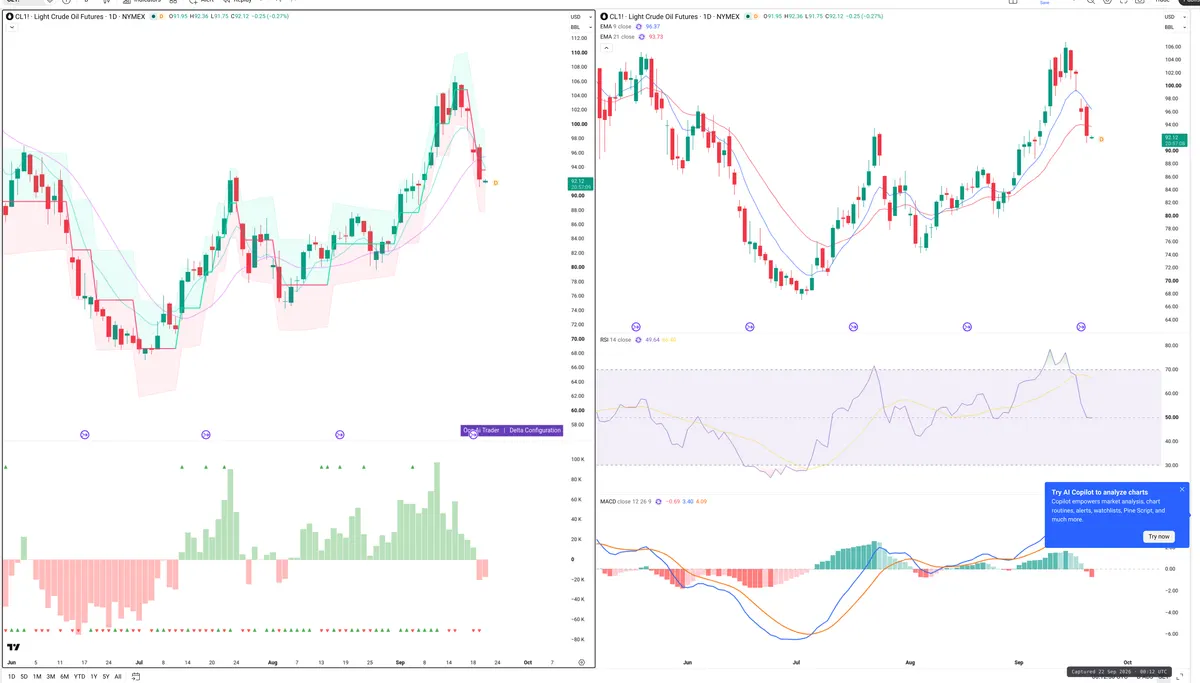Image resolution: width=1200 pixels, height=683 pixels.
Task: Click the left chart event marker near August 19
Action: pos(340,434)
